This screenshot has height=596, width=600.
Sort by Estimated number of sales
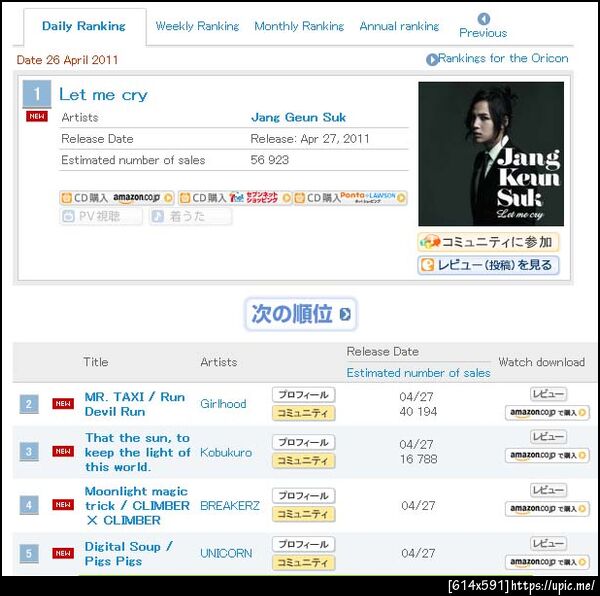coord(418,373)
